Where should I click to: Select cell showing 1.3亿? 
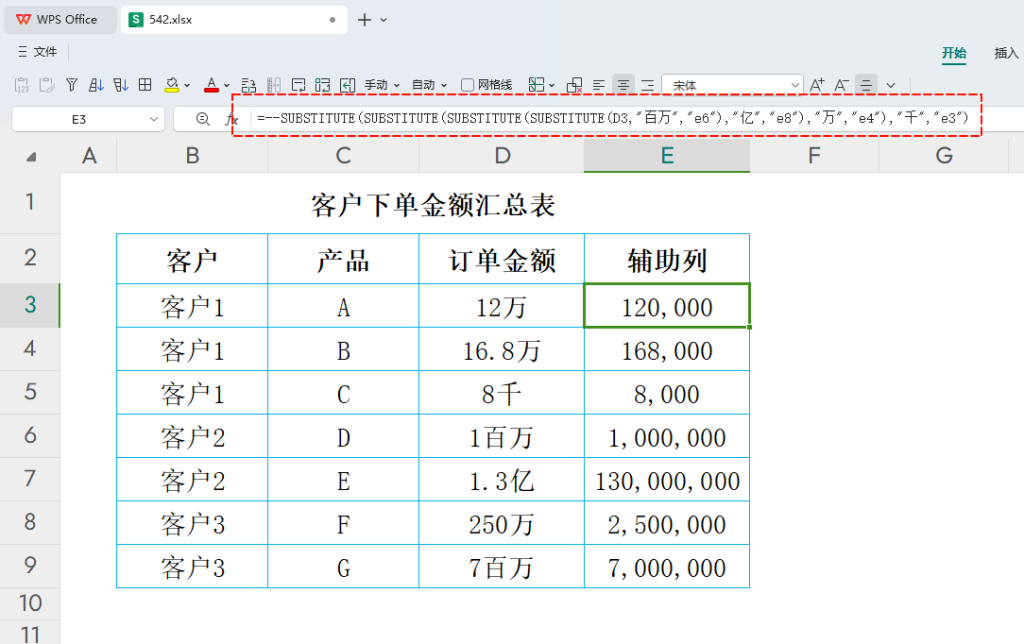(502, 479)
